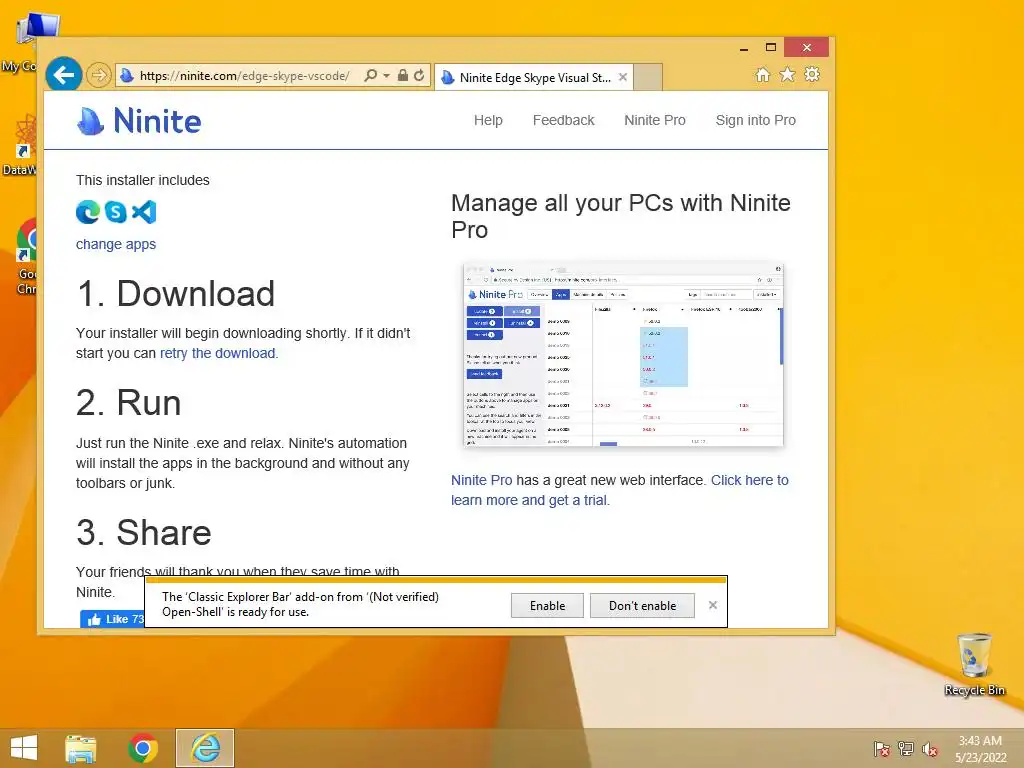Dismiss the add-on notification bar
The image size is (1024, 768).
[x=712, y=605]
